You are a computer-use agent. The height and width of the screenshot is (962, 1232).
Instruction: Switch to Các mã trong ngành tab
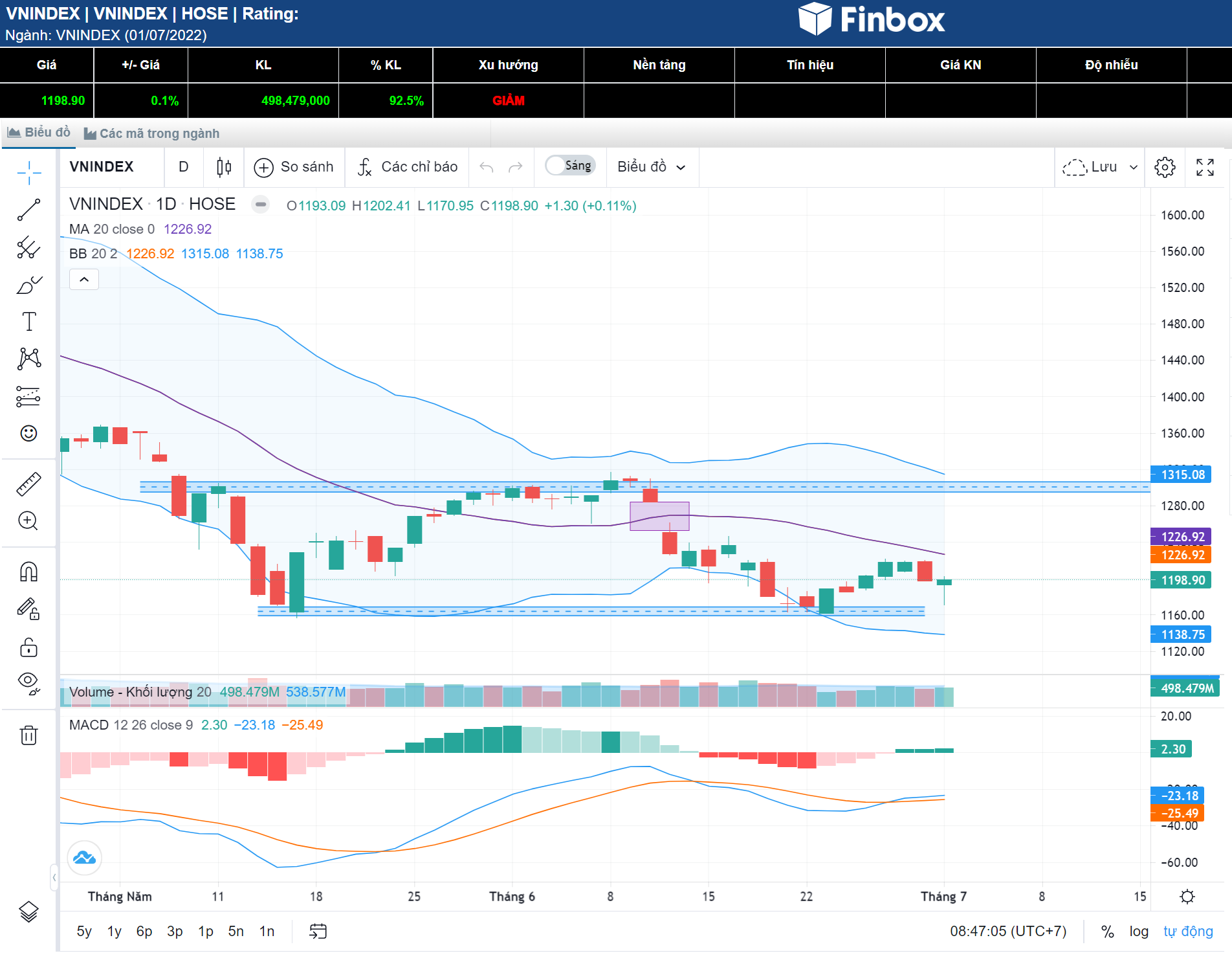(152, 133)
